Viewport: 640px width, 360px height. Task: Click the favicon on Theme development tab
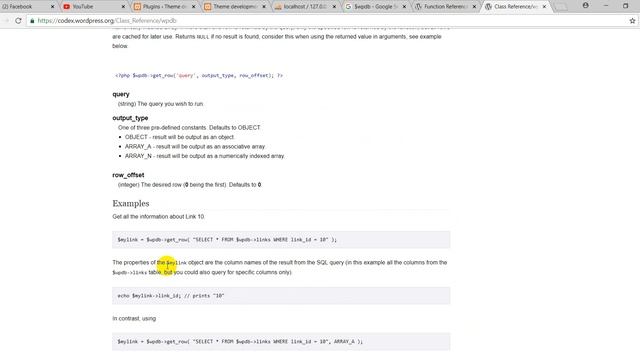(208, 7)
